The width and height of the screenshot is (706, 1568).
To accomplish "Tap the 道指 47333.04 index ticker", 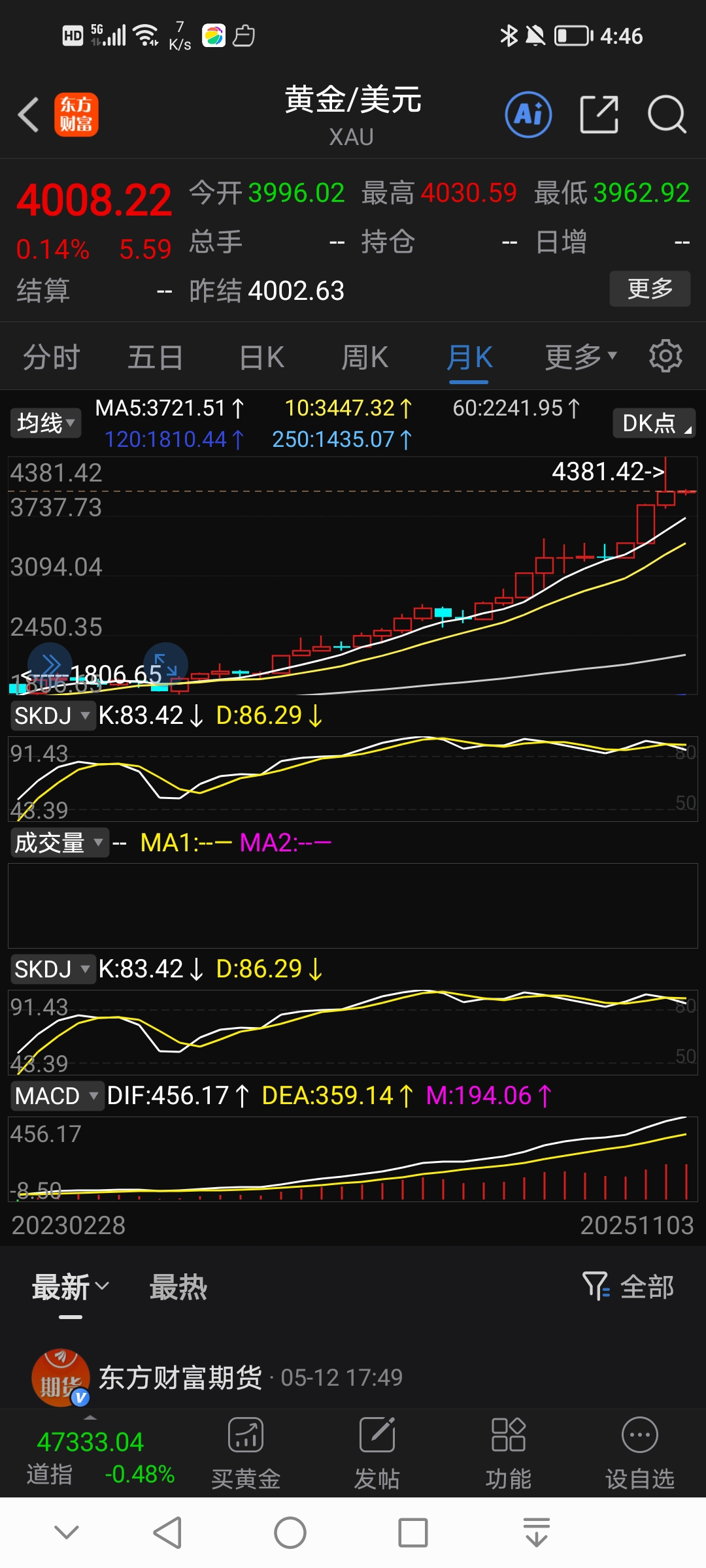I will pos(99,1457).
